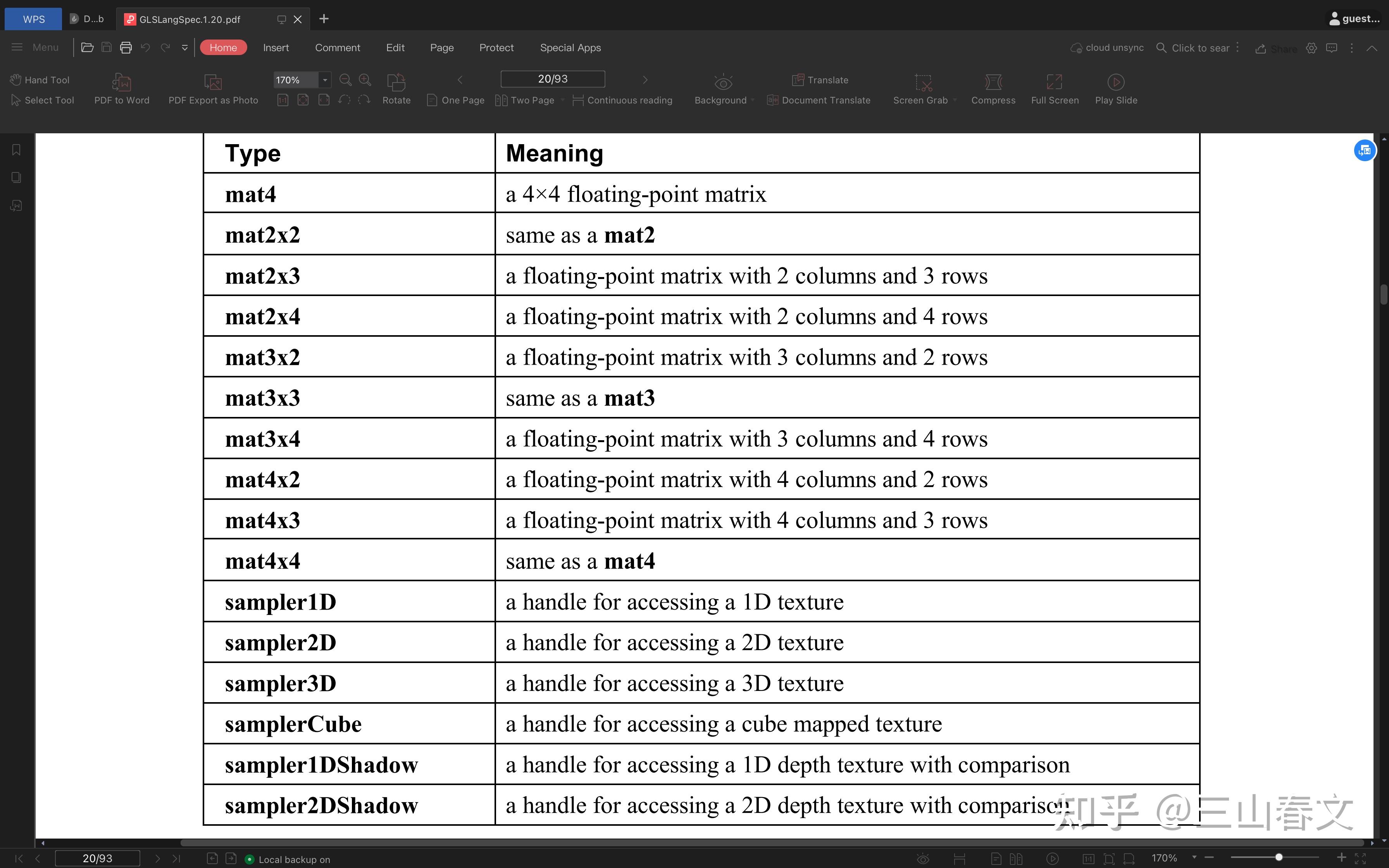This screenshot has width=1389, height=868.
Task: Open feedback chat bubble icon
Action: [x=1332, y=48]
